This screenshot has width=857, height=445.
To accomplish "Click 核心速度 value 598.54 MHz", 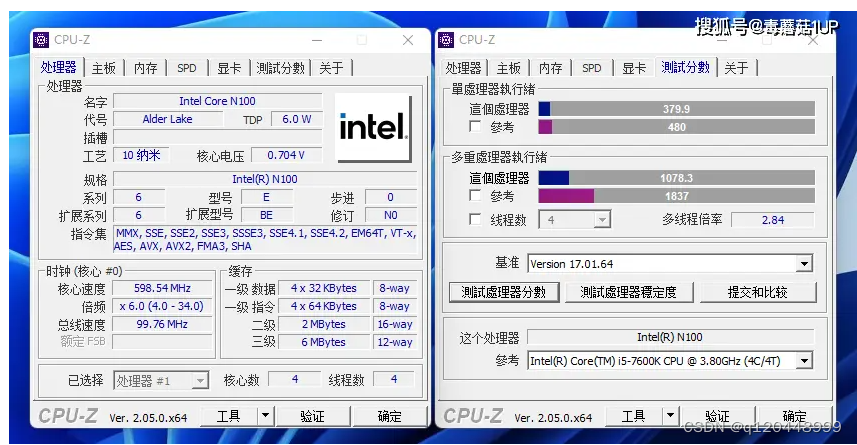I will pos(162,288).
